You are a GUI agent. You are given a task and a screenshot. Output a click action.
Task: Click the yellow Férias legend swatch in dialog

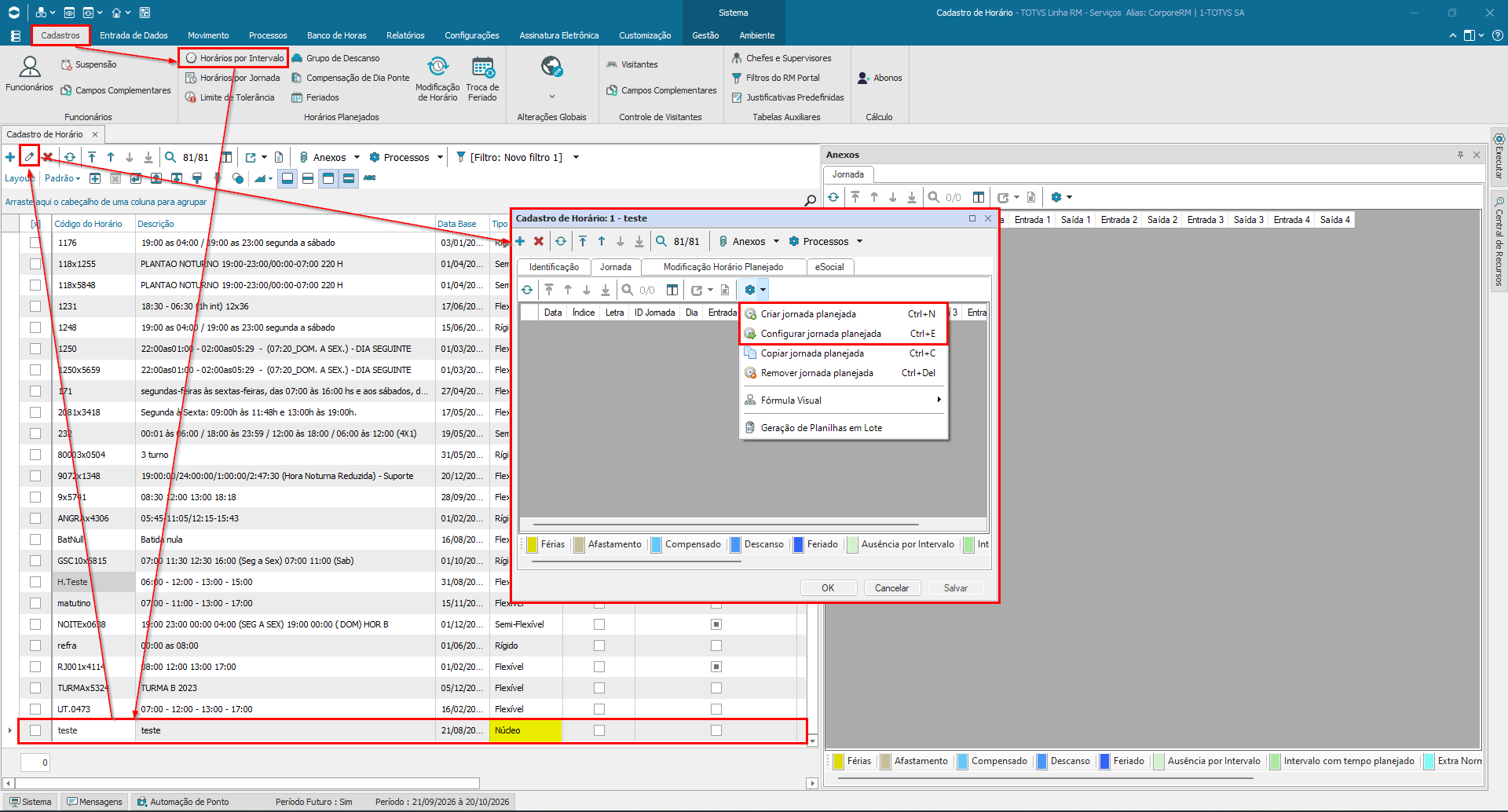[532, 544]
